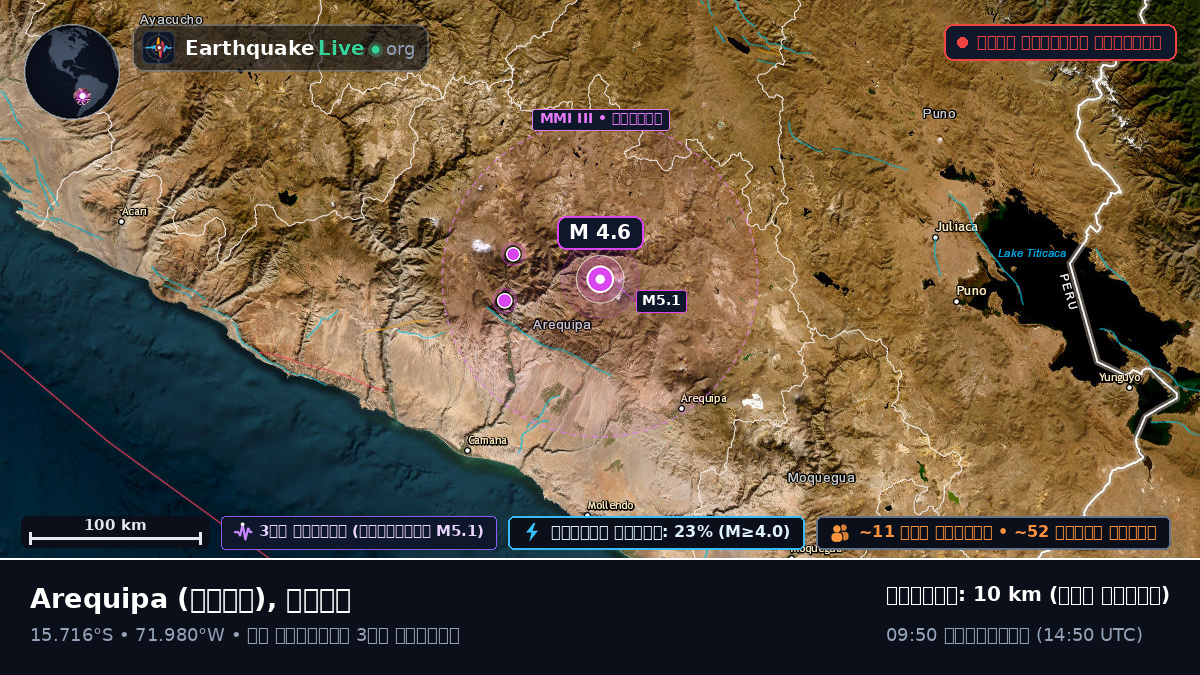Click the lower purple aftershock dot near Arequipa
This screenshot has height=675, width=1200.
click(505, 300)
